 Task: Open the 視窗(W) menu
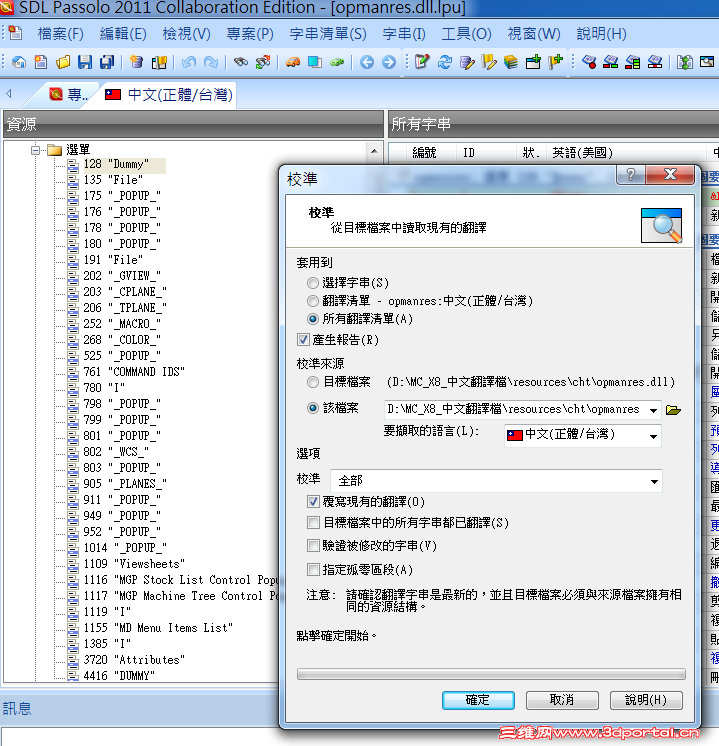[534, 34]
